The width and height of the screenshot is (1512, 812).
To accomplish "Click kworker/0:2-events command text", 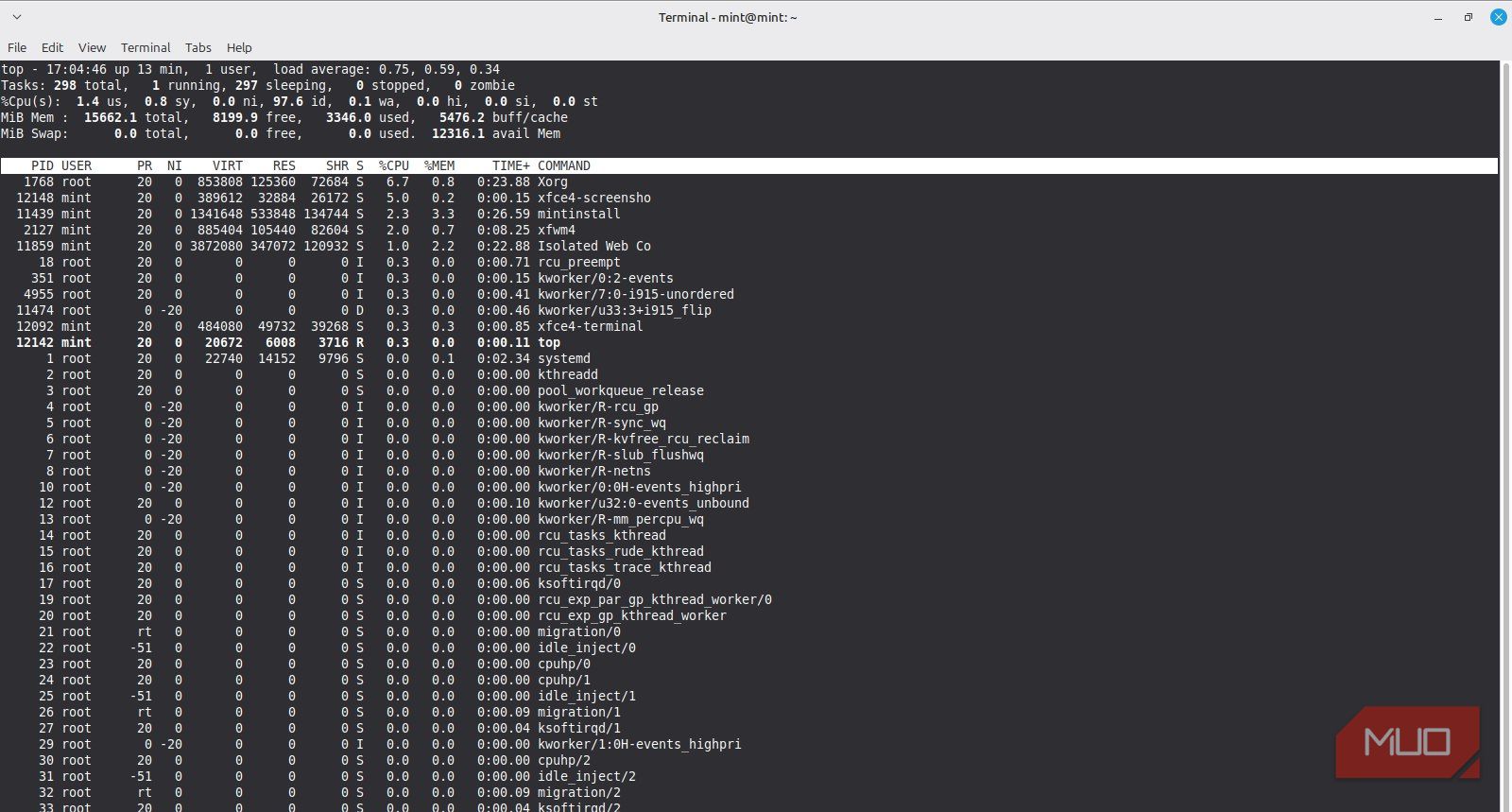I will (606, 278).
